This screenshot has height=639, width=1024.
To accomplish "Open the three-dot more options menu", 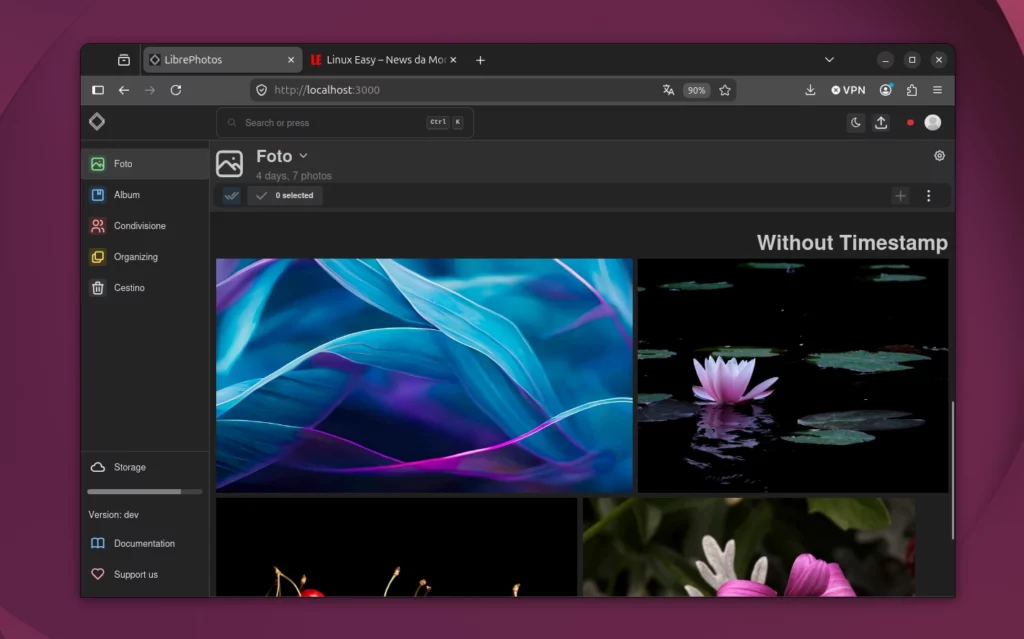I will tap(929, 195).
